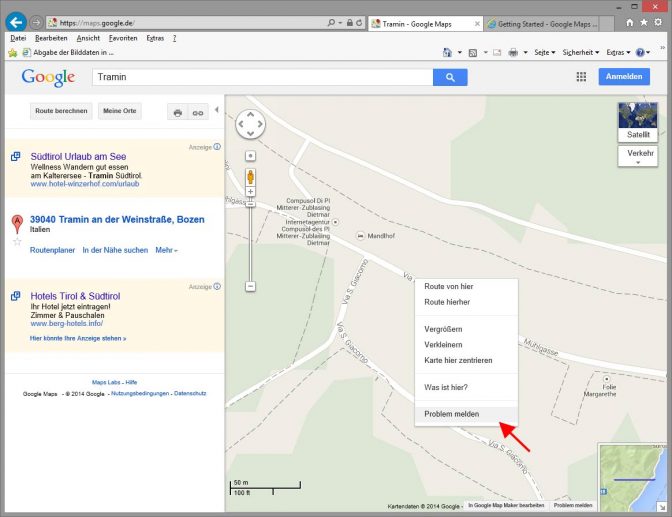Screen dimensions: 672x517
Task: Select the Street View Pegman icon
Action: tap(250, 177)
